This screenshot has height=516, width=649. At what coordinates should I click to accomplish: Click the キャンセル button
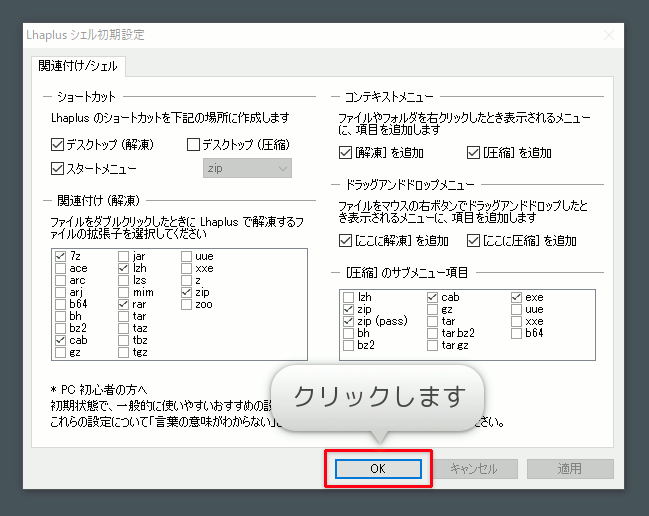coord(473,468)
